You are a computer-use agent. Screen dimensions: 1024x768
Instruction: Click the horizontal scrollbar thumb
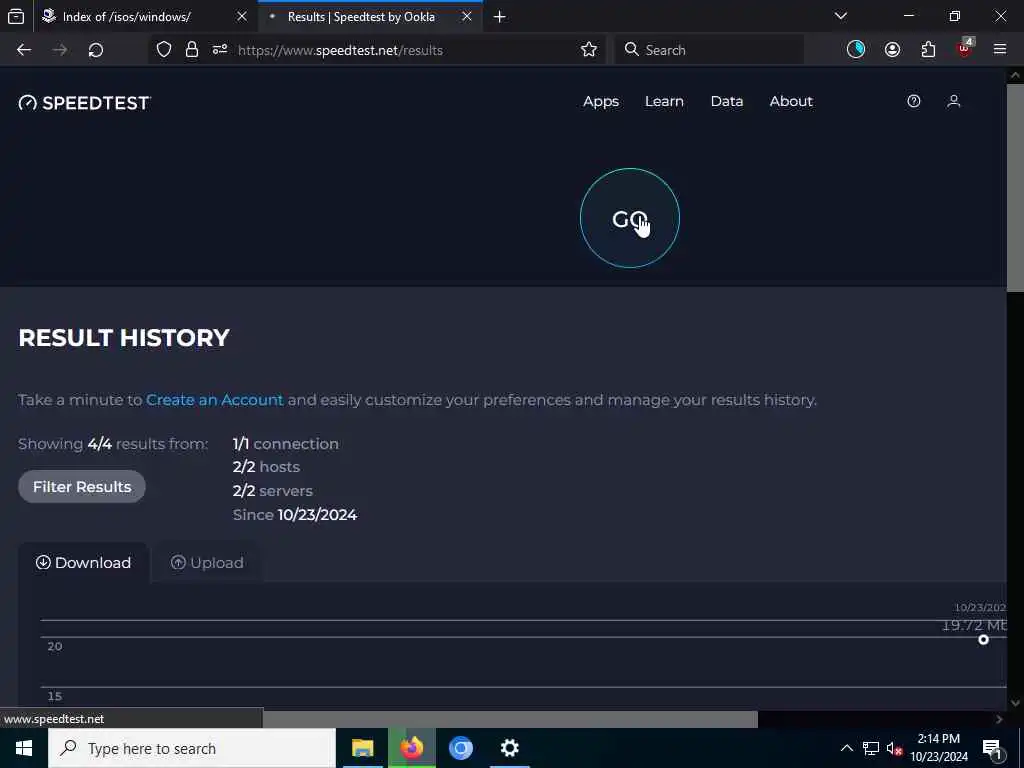pos(510,719)
